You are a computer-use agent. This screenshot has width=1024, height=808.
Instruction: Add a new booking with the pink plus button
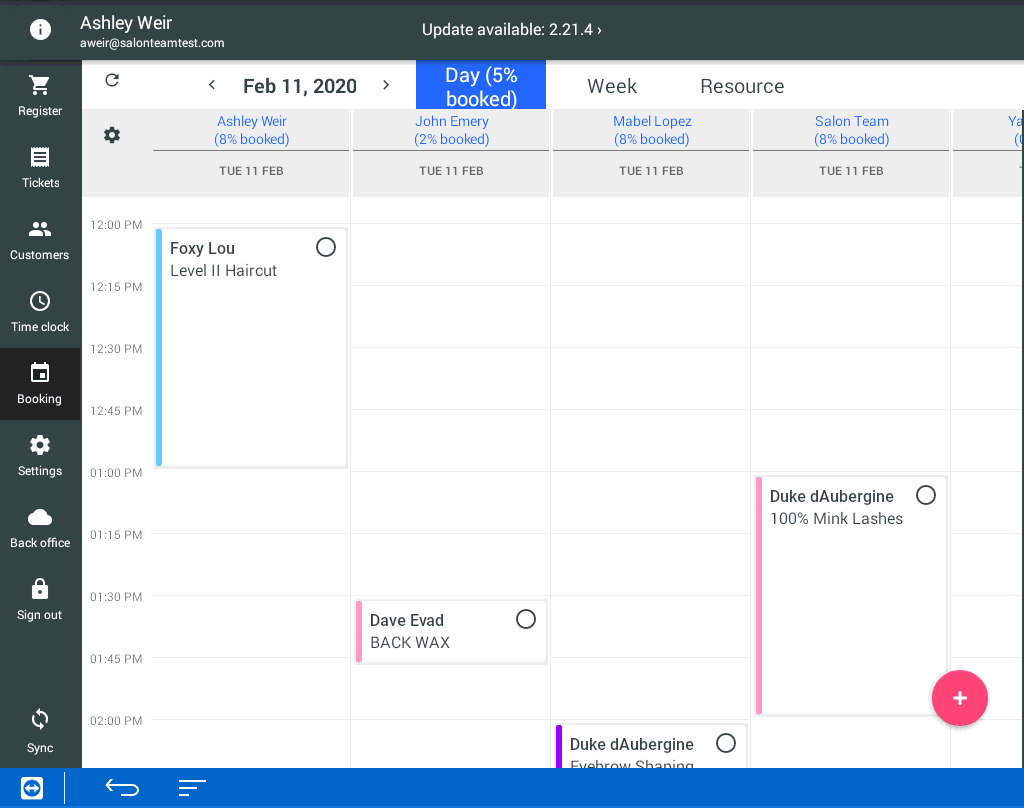click(960, 698)
